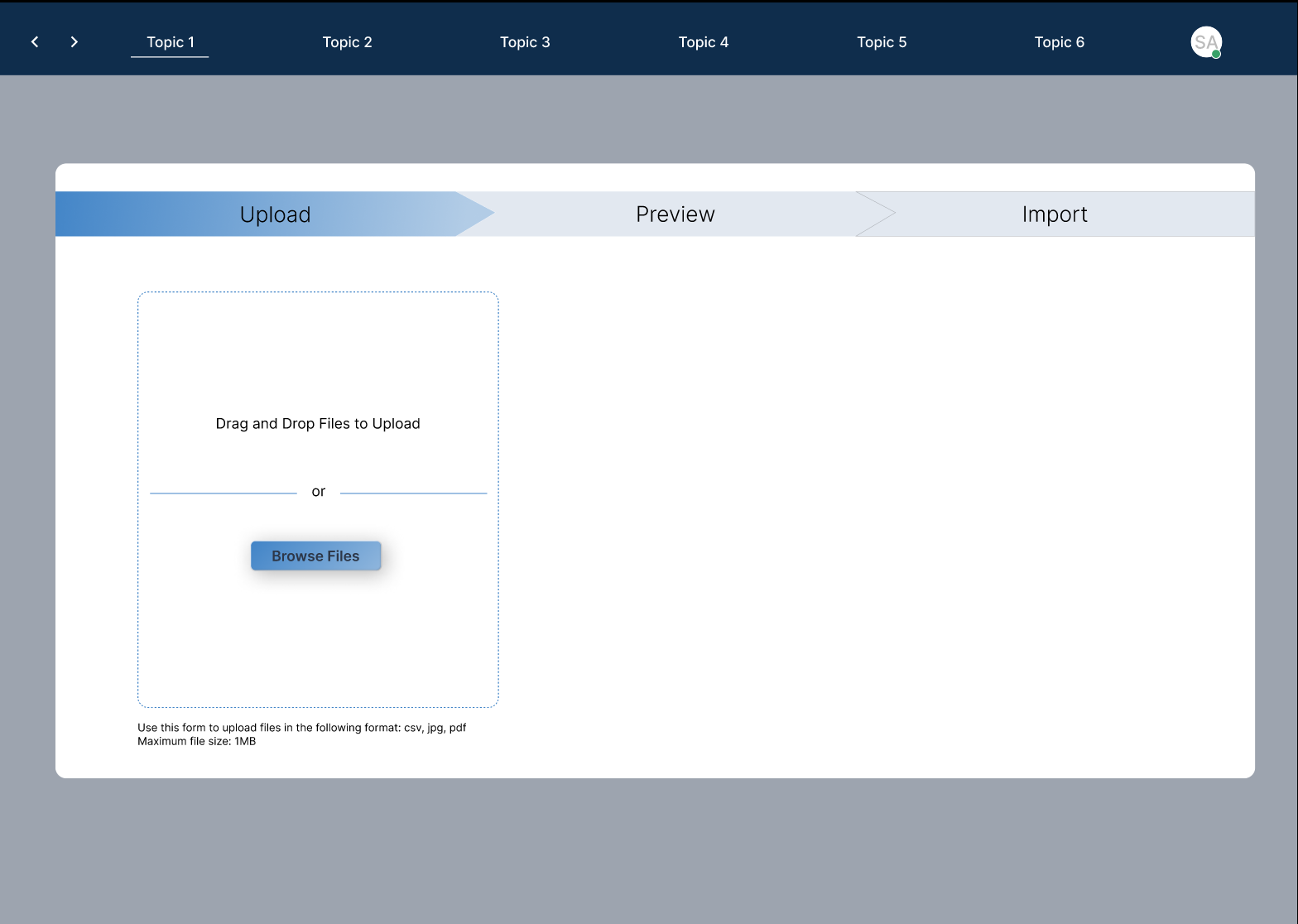This screenshot has width=1298, height=924.
Task: Click the 'or' divider label
Action: pos(319,492)
